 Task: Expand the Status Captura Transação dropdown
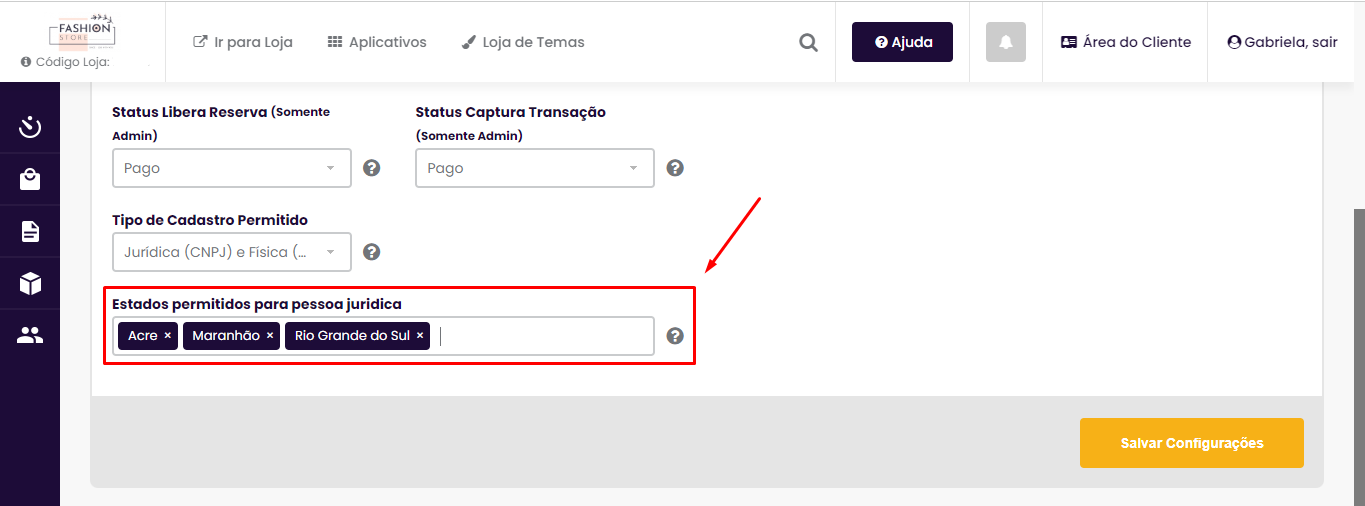[535, 168]
